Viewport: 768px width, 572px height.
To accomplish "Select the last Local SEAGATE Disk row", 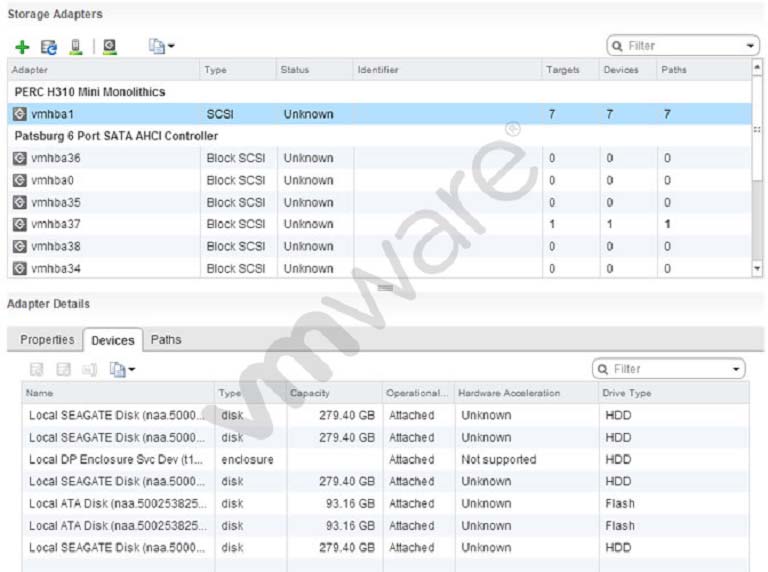I will [385, 548].
